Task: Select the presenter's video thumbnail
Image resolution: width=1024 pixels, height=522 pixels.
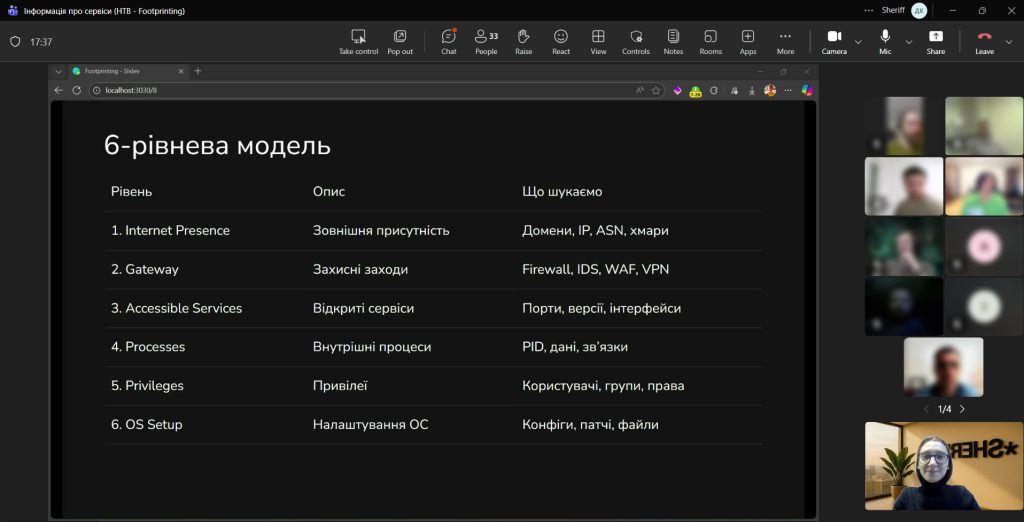Action: [x=943, y=466]
